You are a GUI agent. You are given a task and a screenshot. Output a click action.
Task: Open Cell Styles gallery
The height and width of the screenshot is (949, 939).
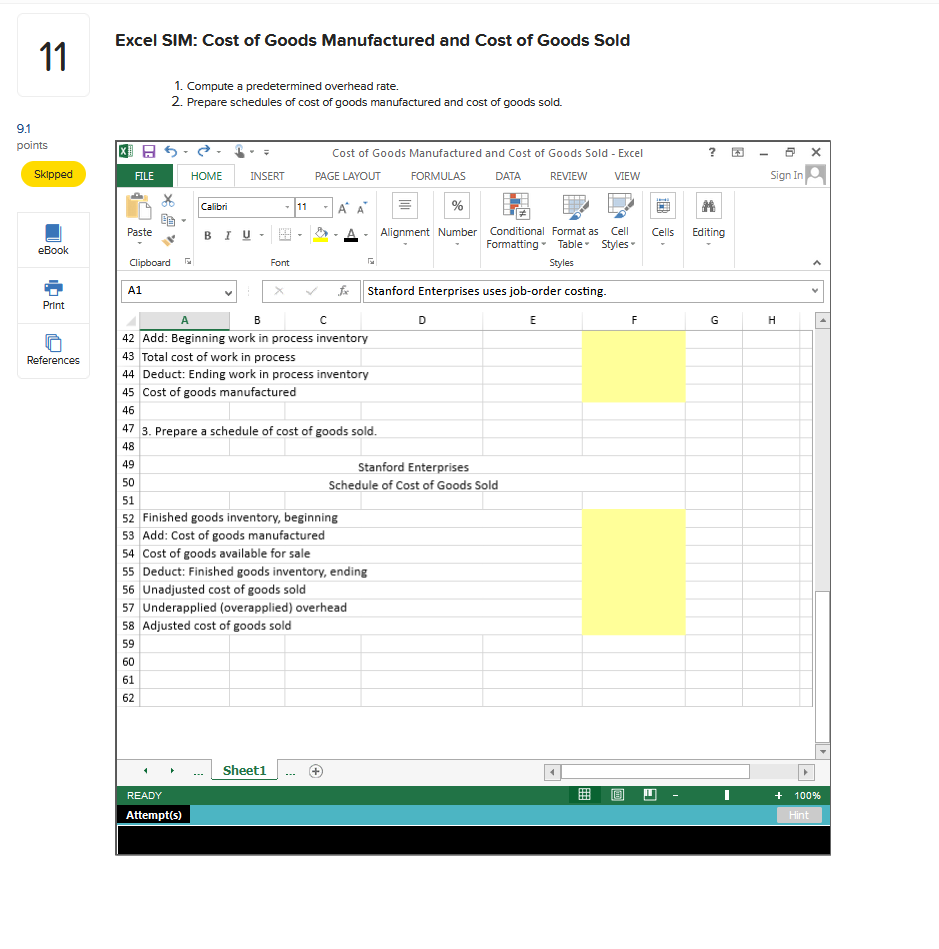point(619,222)
